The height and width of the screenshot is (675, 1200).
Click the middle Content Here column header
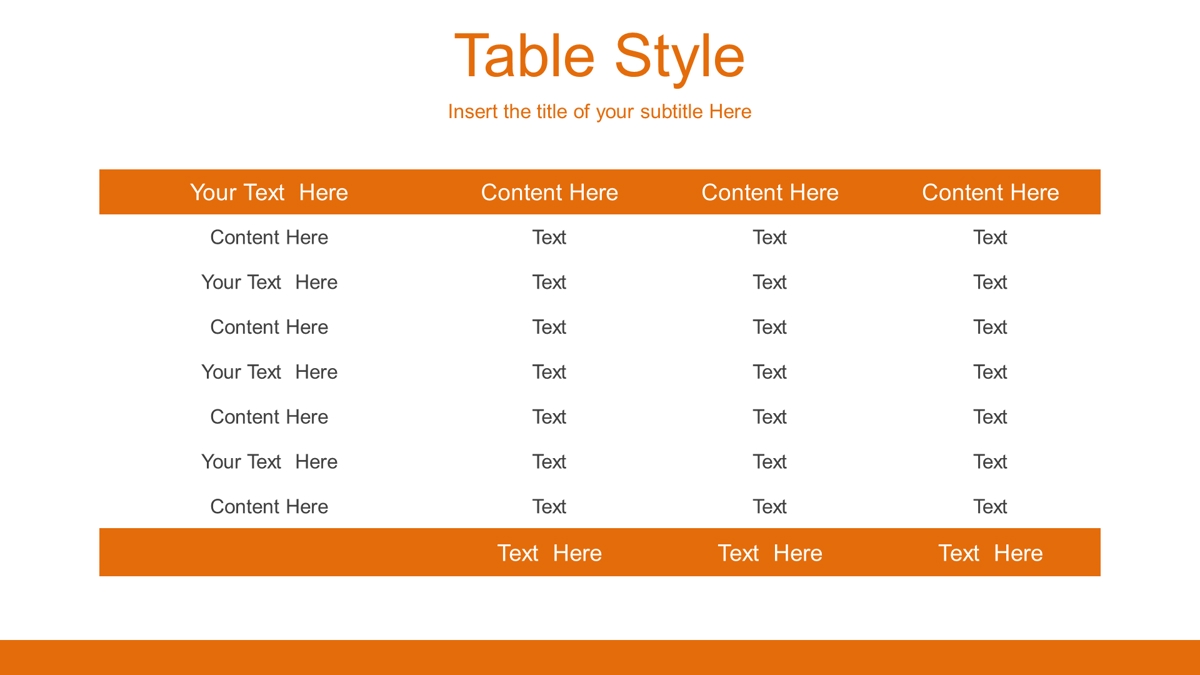click(x=770, y=192)
